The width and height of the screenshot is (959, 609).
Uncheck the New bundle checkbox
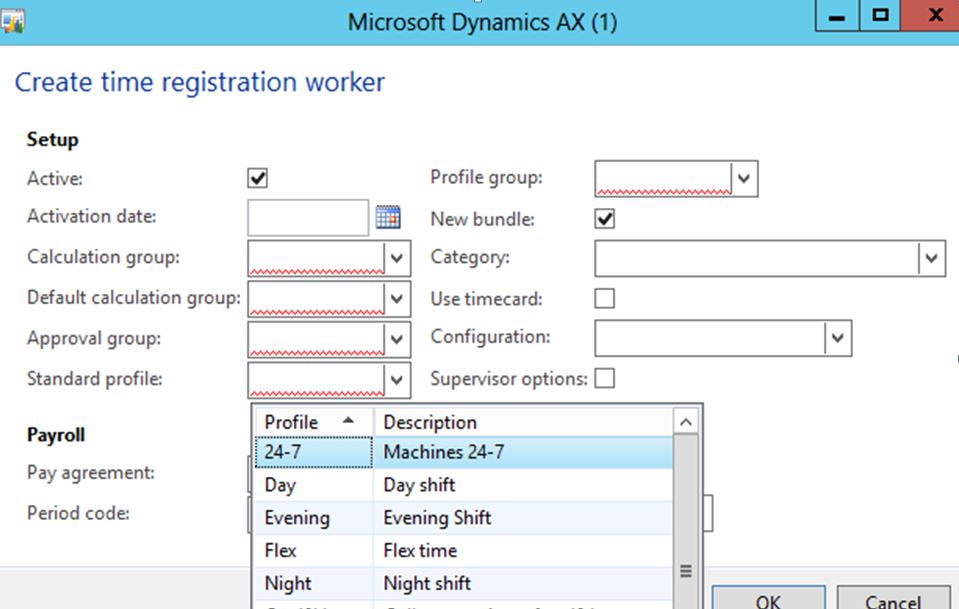tap(605, 218)
